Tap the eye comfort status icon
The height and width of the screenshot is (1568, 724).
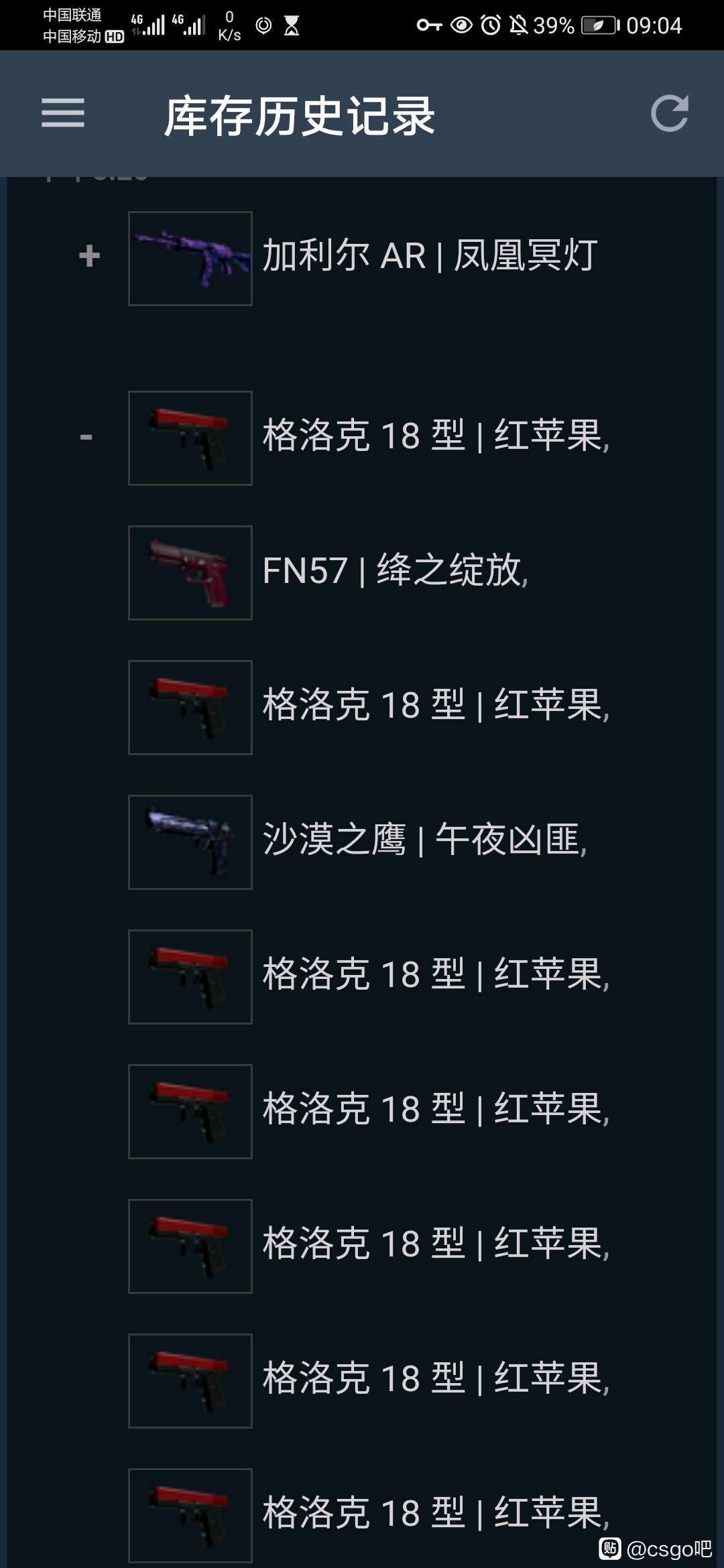[461, 25]
